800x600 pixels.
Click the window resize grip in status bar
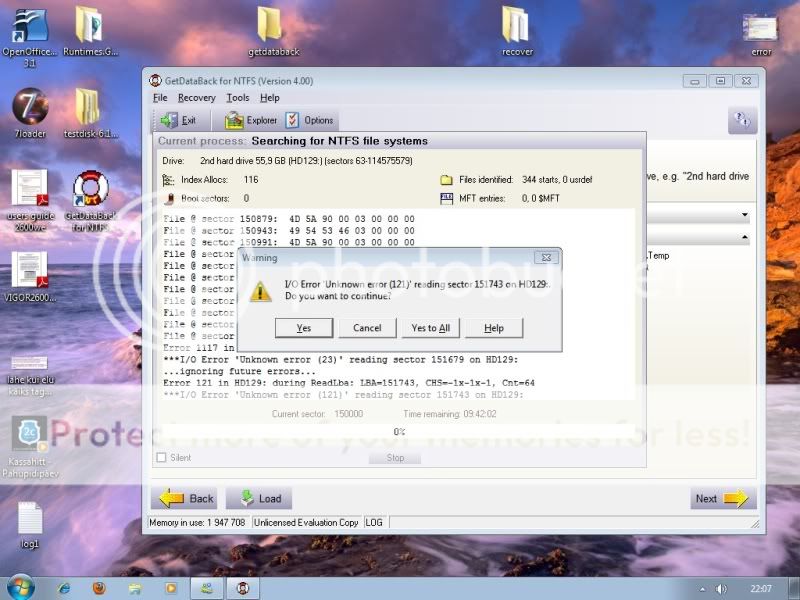tap(755, 524)
